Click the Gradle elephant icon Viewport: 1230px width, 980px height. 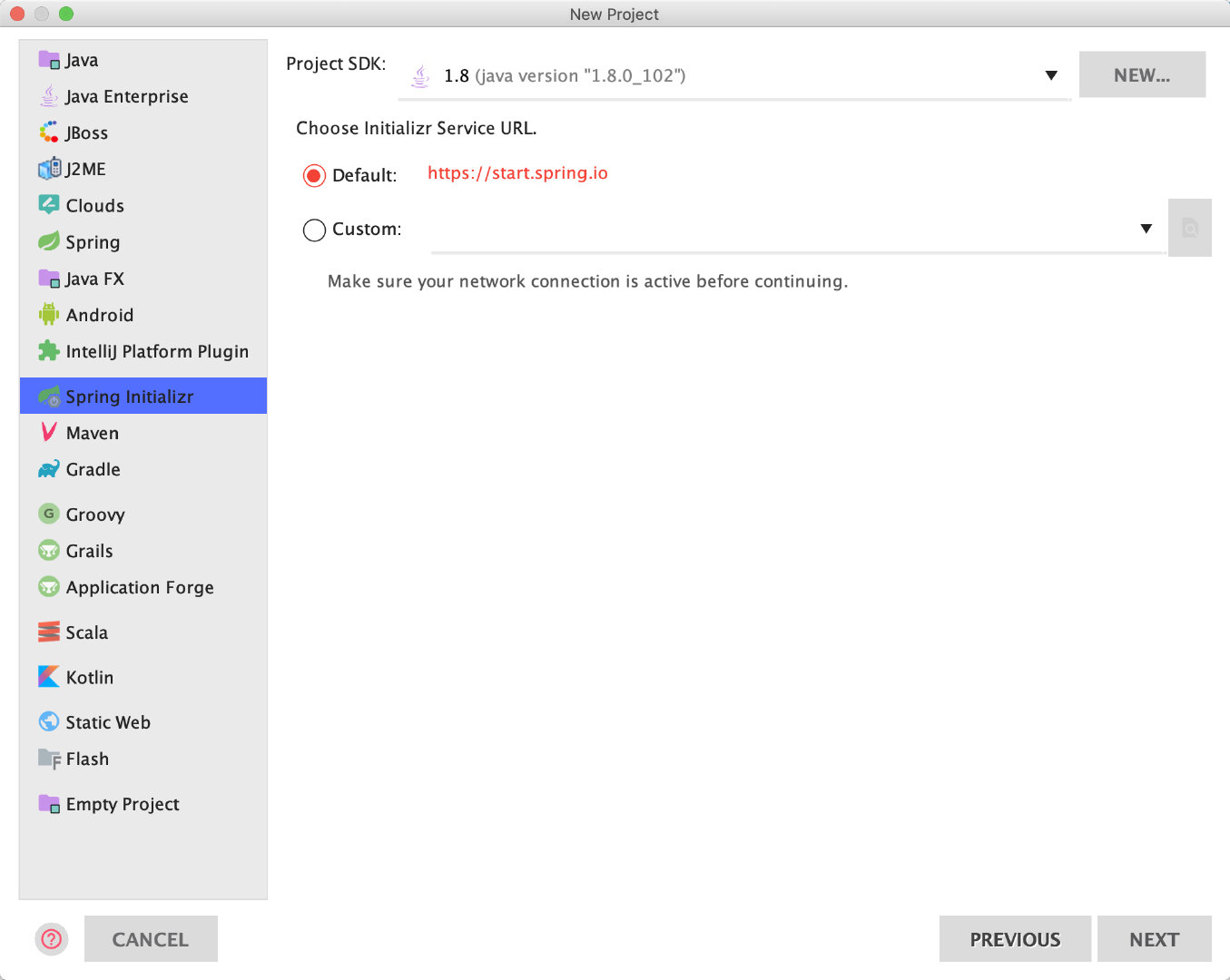(x=49, y=469)
